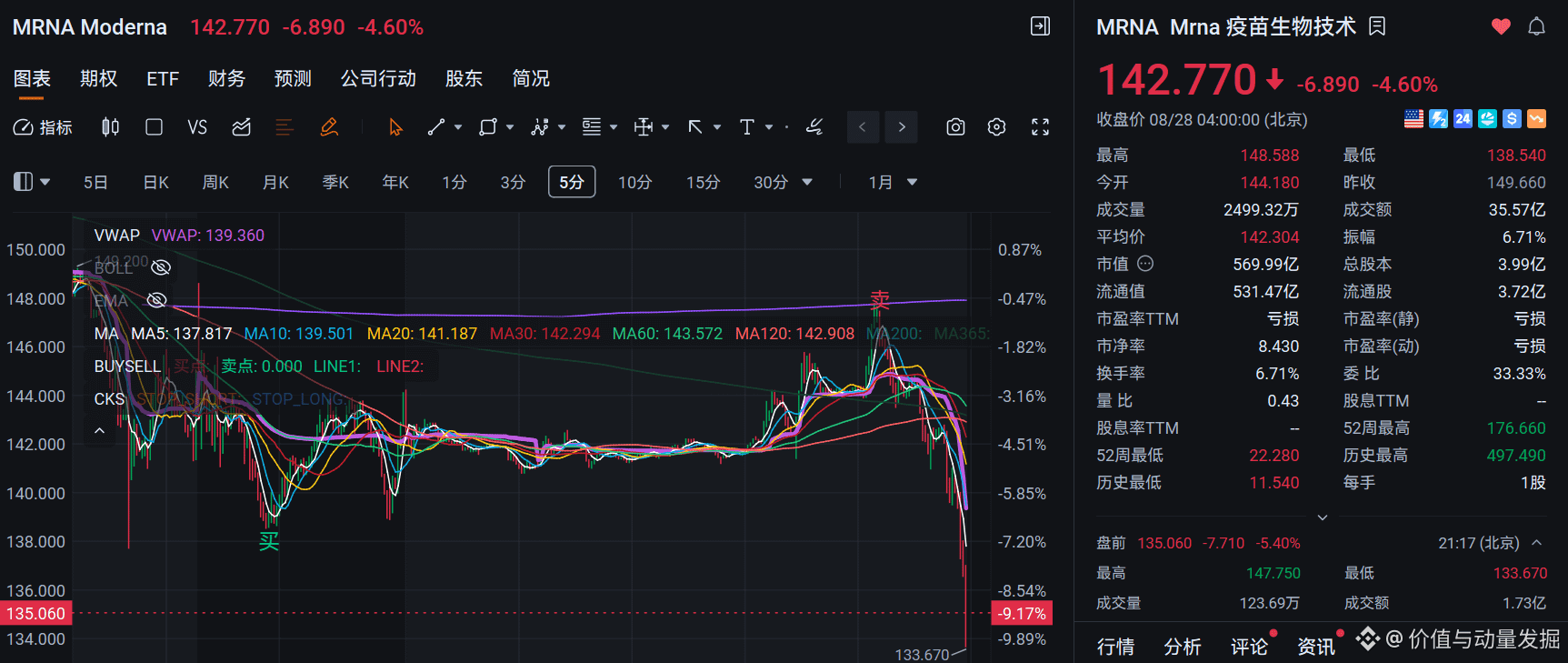Toggle the bell price alert

(1536, 26)
